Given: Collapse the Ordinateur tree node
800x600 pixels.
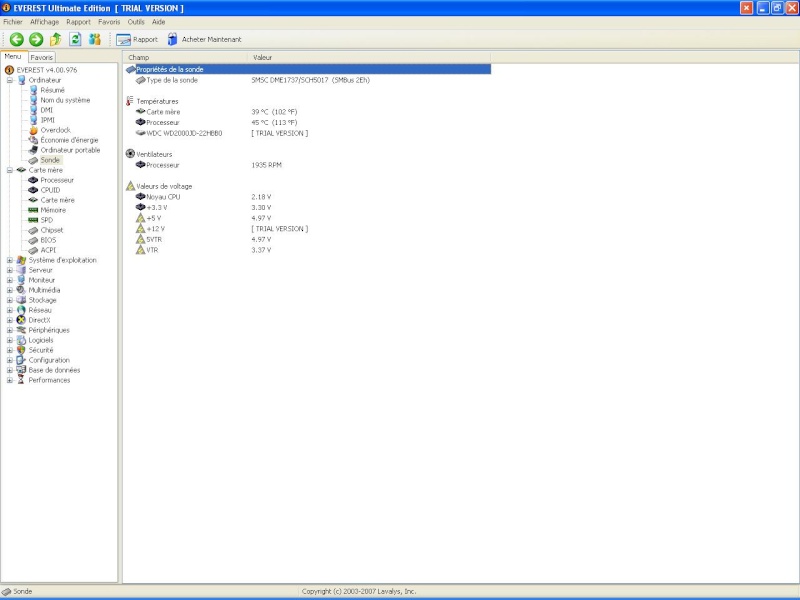Looking at the screenshot, I should [x=10, y=80].
